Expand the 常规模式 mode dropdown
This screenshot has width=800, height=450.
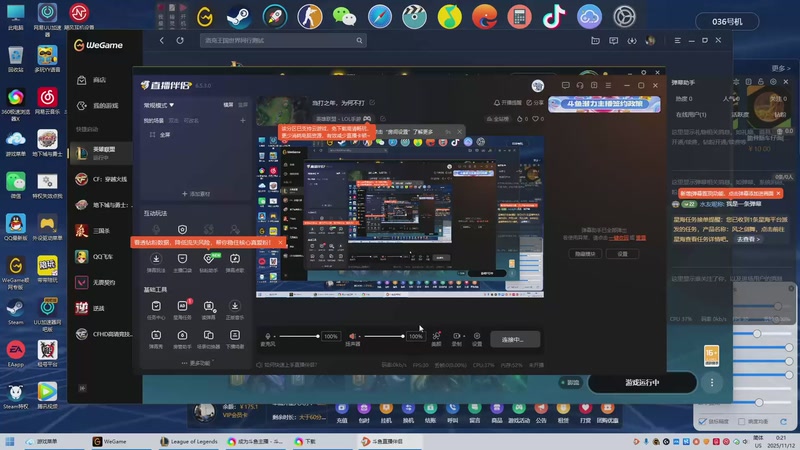click(x=159, y=105)
